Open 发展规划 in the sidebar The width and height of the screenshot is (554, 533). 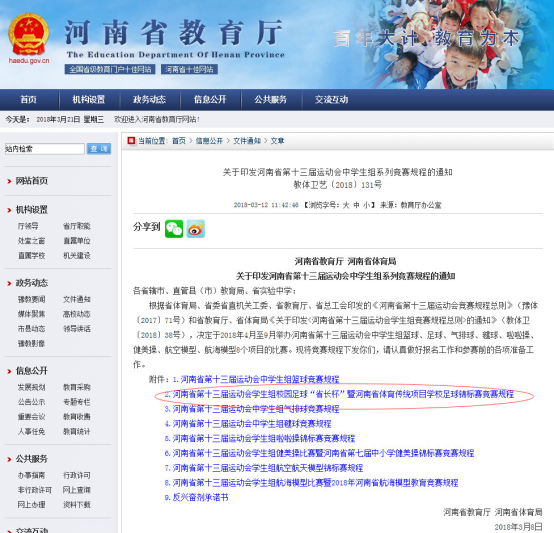(x=31, y=387)
